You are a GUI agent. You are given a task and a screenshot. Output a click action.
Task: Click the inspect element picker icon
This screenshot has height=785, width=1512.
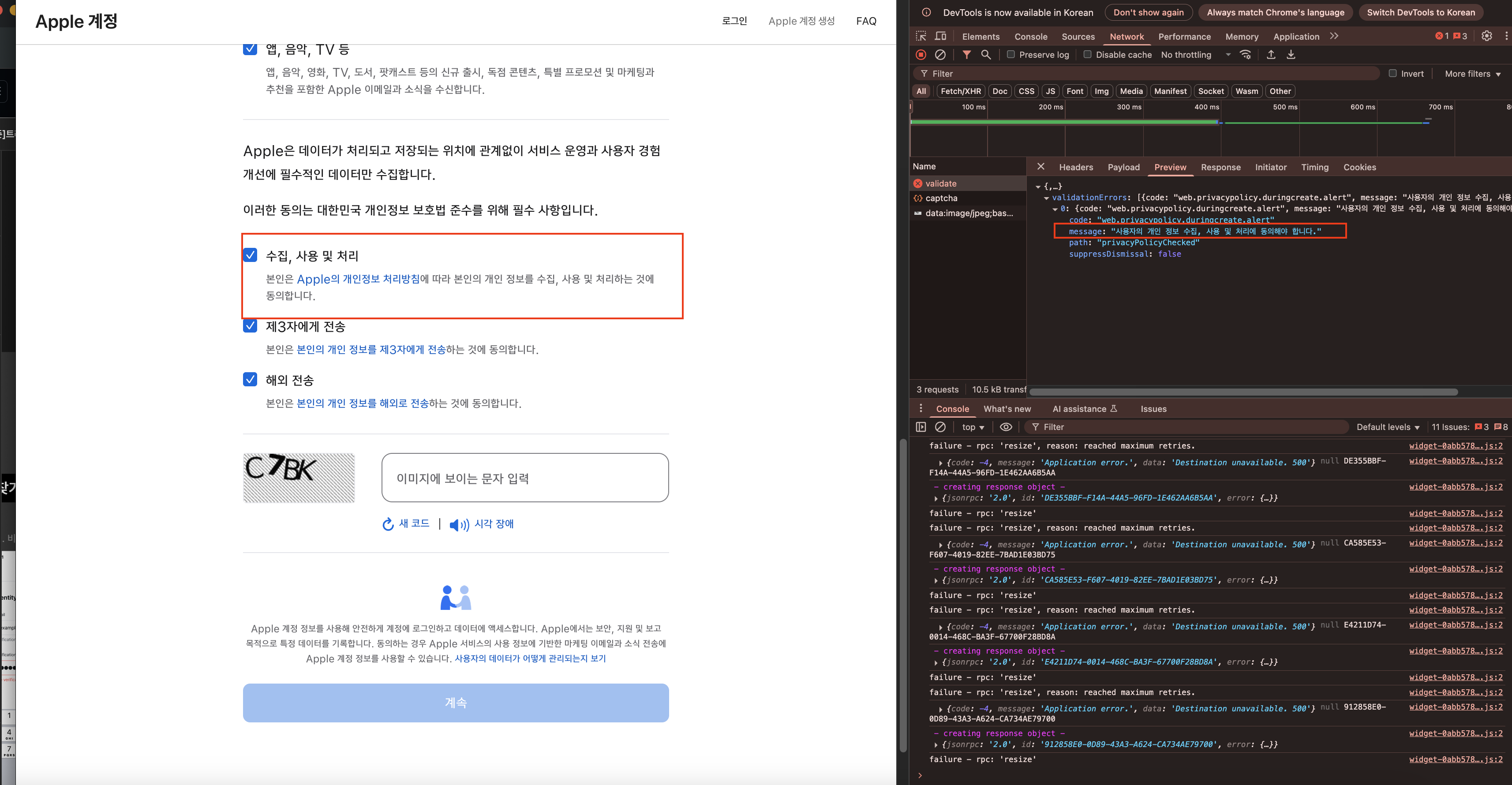921,36
